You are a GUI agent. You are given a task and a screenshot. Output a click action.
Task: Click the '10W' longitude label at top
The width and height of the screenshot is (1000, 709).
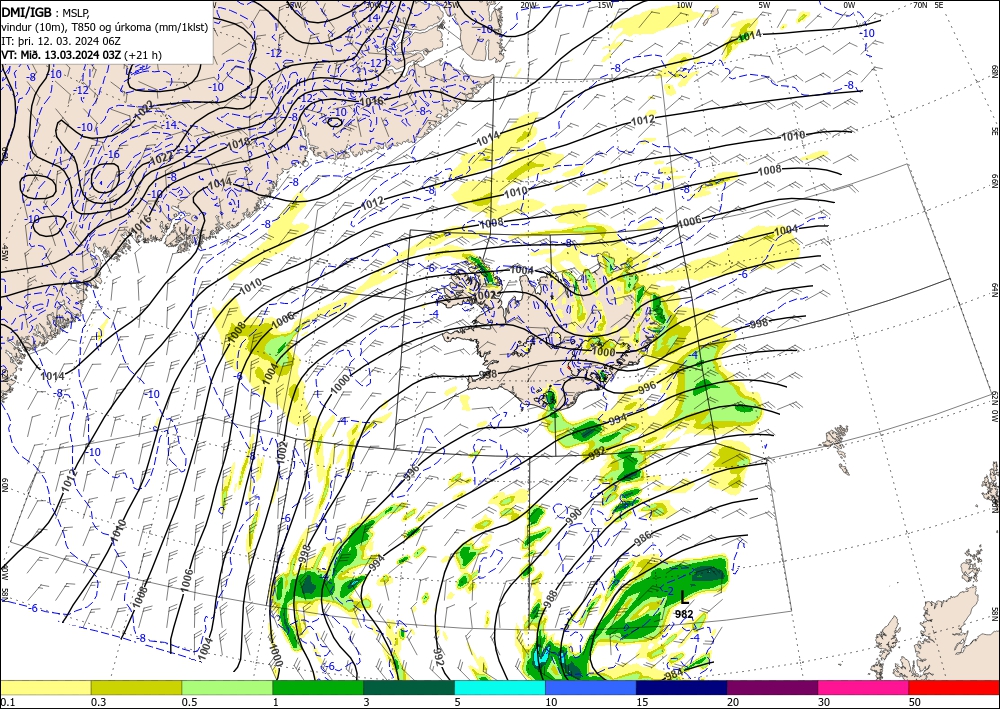coord(684,5)
